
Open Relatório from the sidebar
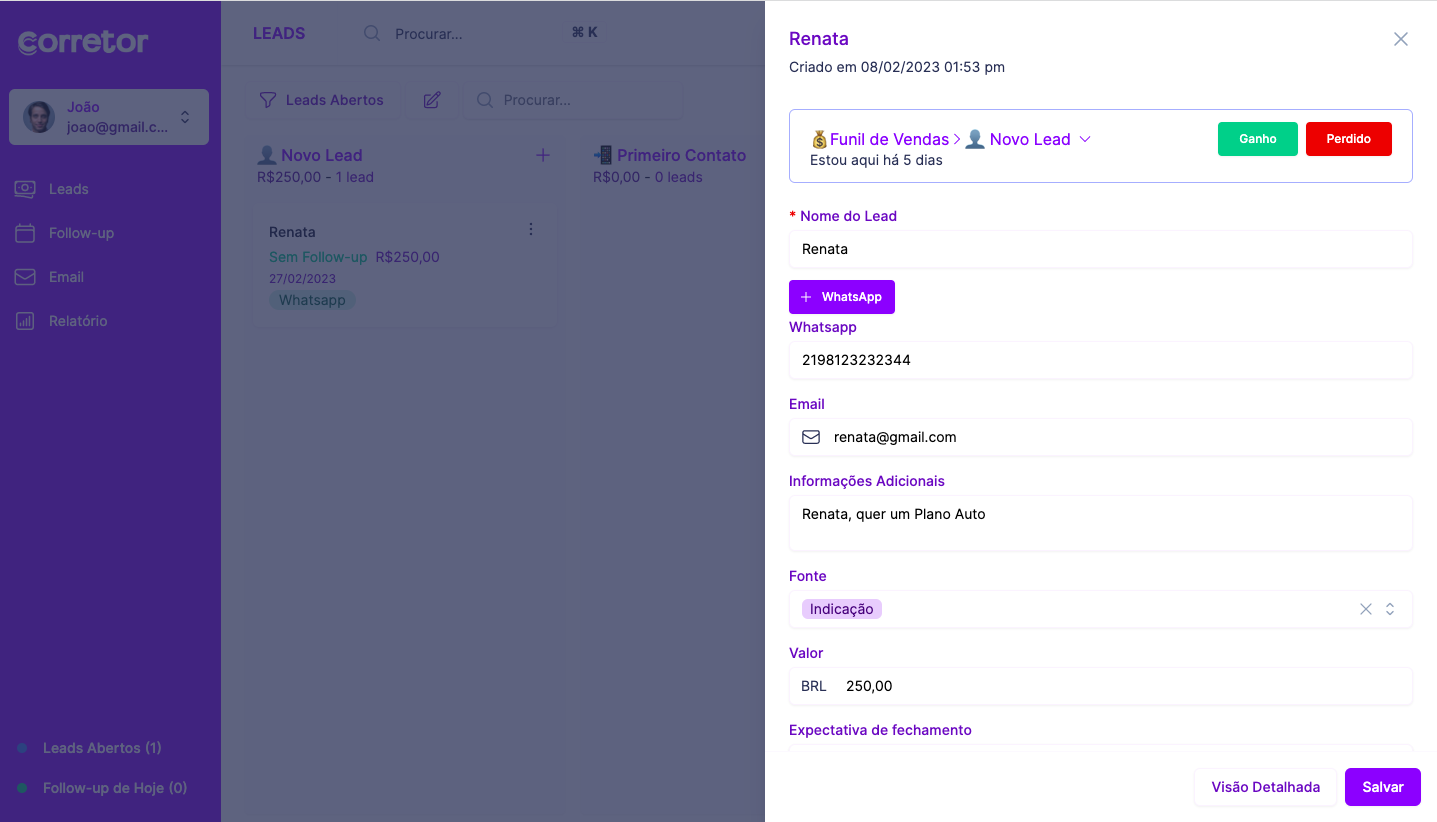point(78,321)
